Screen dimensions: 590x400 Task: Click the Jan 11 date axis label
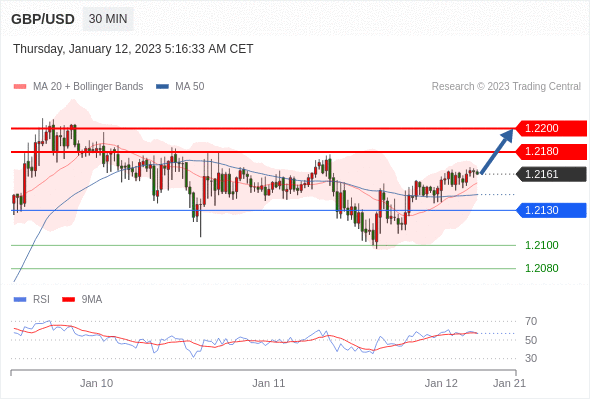point(269,383)
